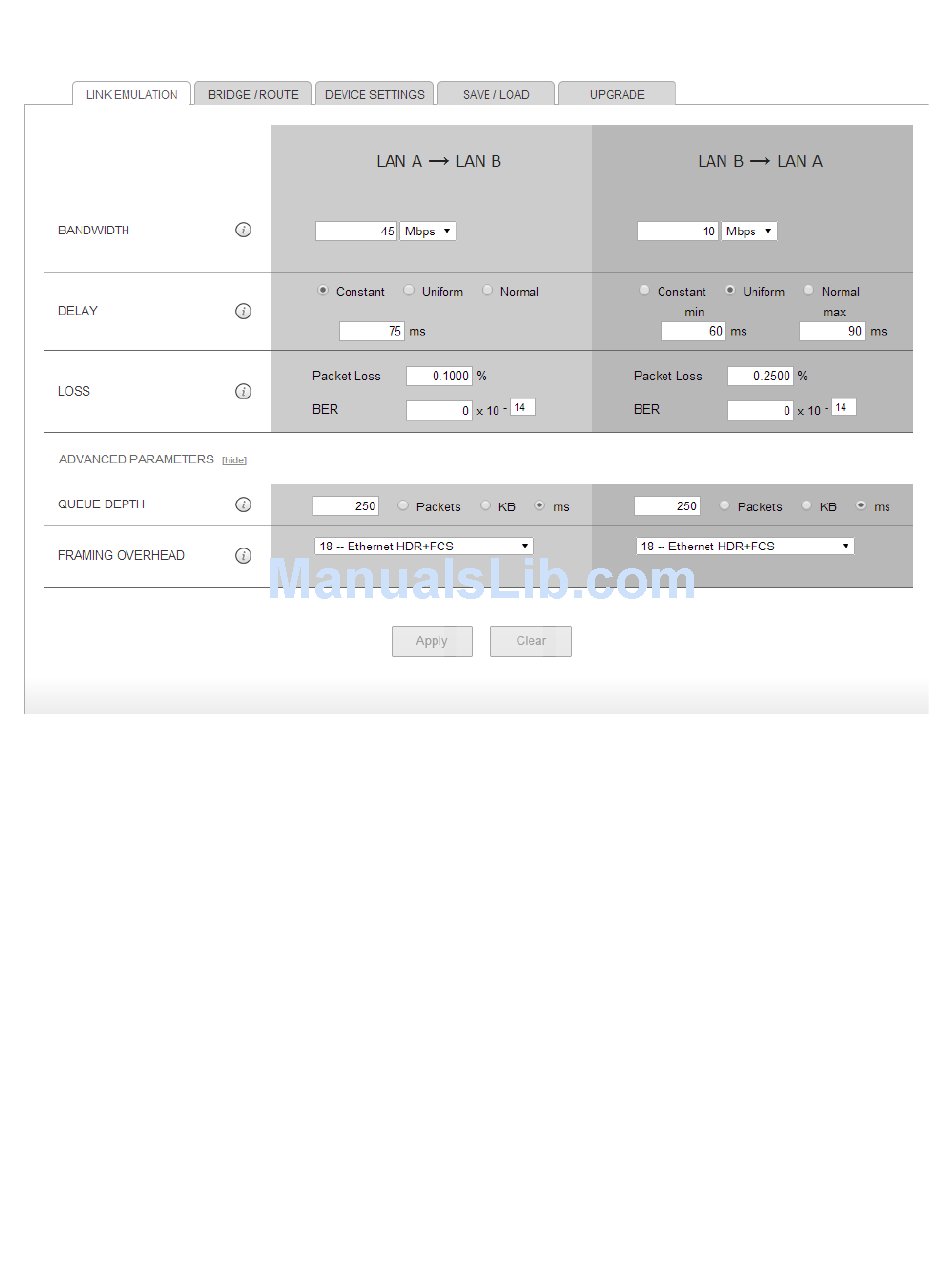Click the queue depth field for LAN A to LAN B
Viewport: 950px width, 1267px height.
click(345, 506)
